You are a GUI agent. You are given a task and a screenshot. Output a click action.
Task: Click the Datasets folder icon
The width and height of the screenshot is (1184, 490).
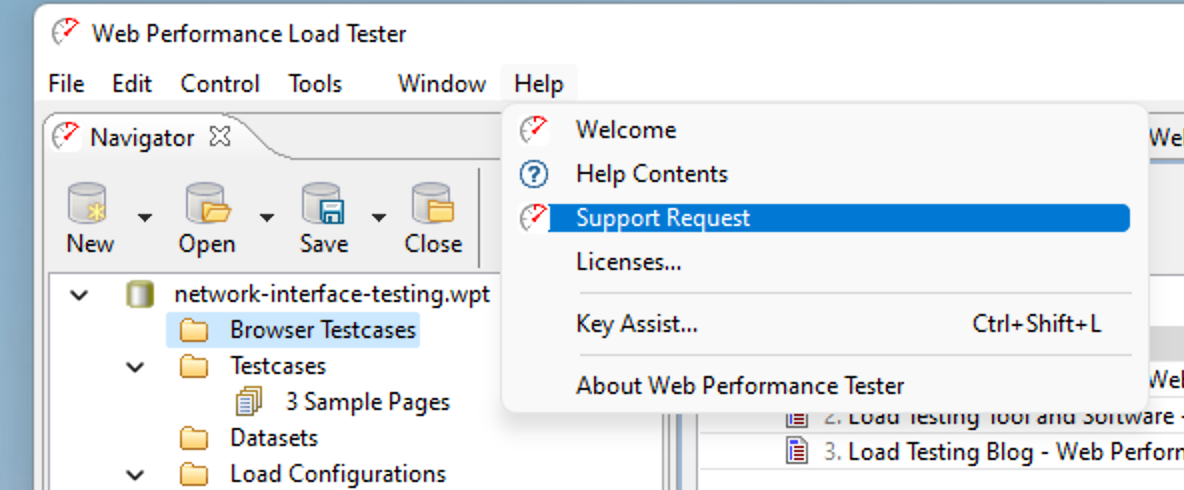195,439
